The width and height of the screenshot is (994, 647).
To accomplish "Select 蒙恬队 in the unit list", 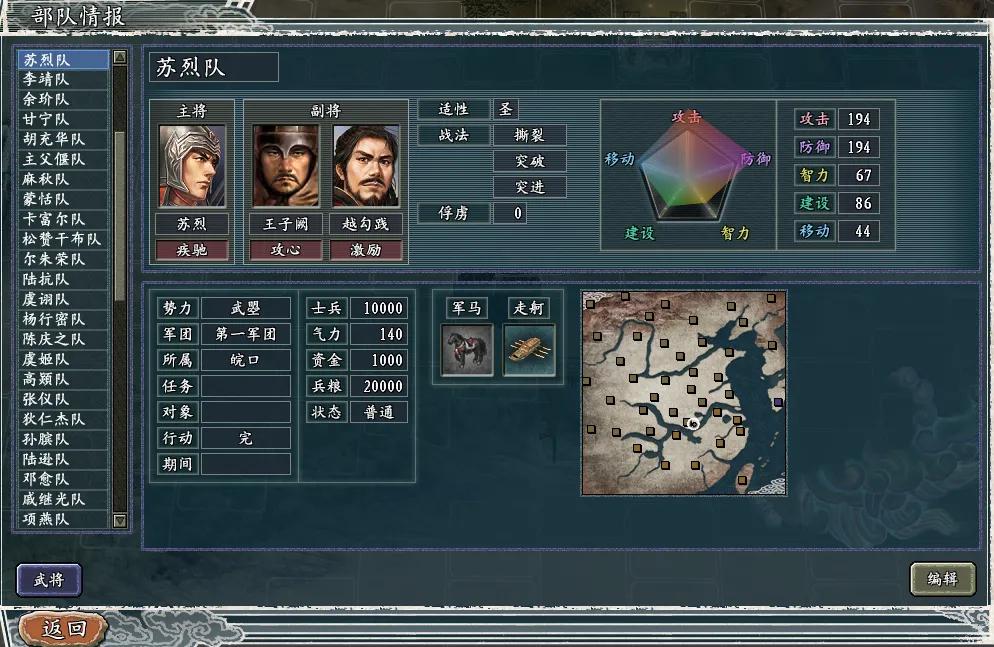I will click(63, 199).
